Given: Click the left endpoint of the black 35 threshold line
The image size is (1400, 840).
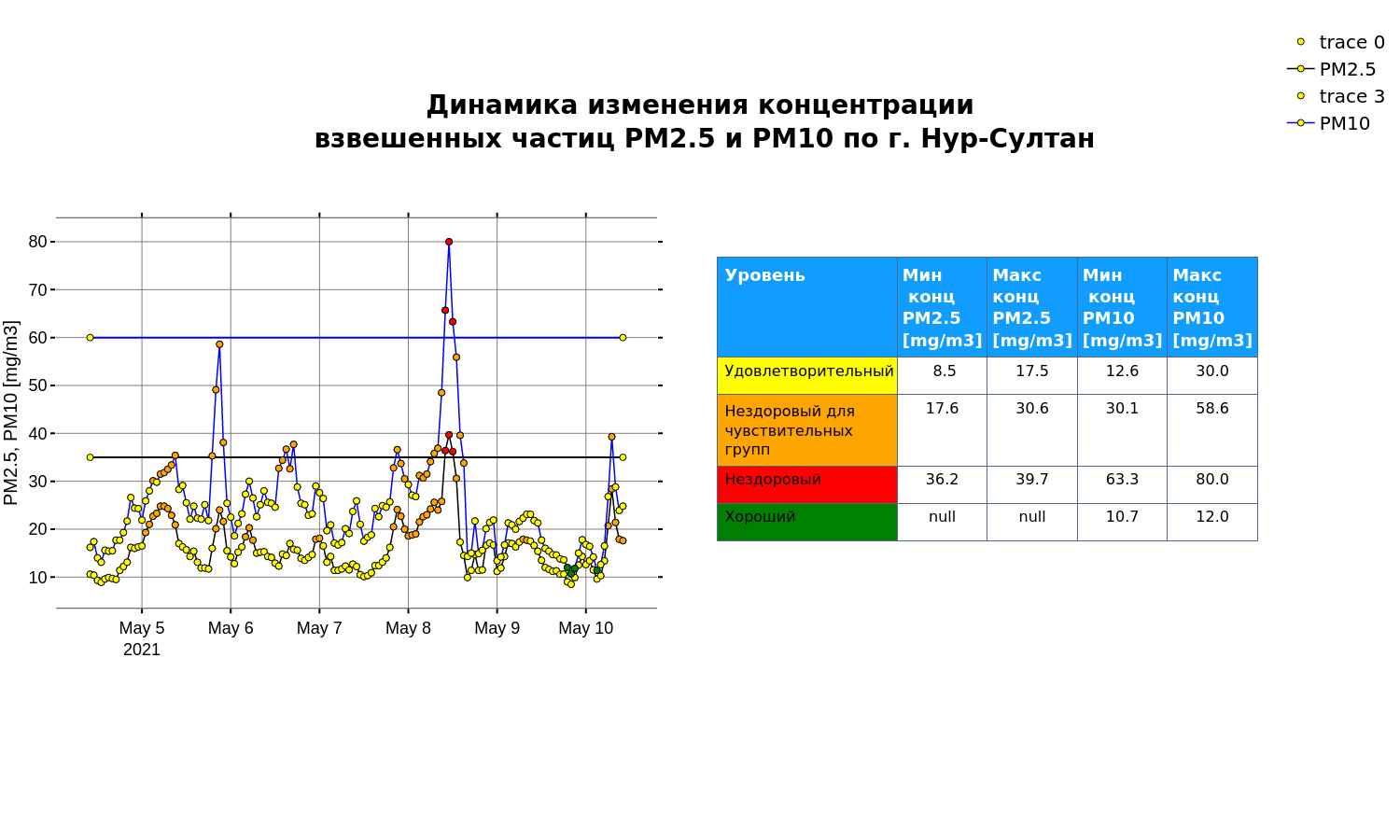Looking at the screenshot, I should point(91,457).
